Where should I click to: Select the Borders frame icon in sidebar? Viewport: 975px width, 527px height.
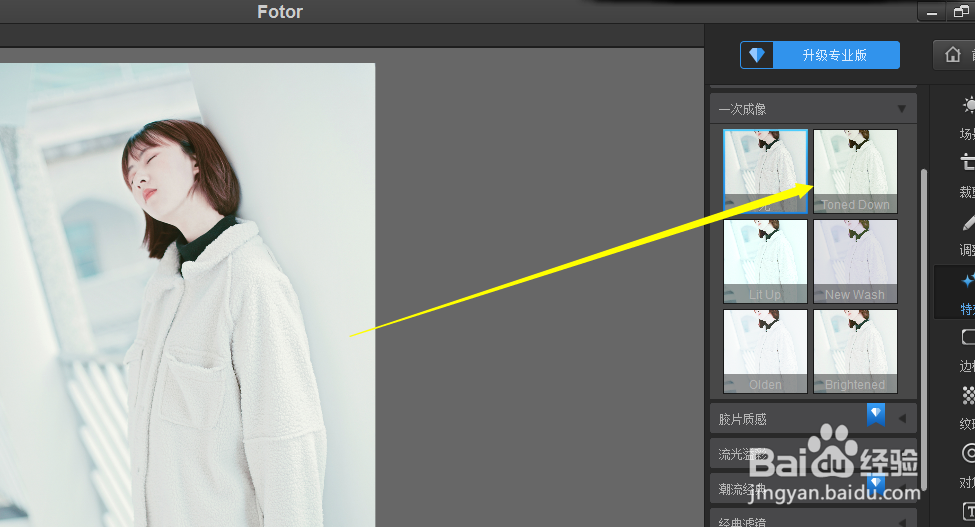click(968, 337)
